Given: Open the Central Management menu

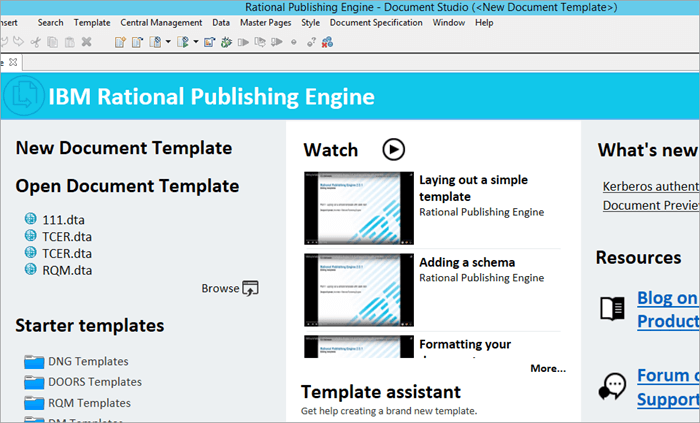Looking at the screenshot, I should [161, 22].
